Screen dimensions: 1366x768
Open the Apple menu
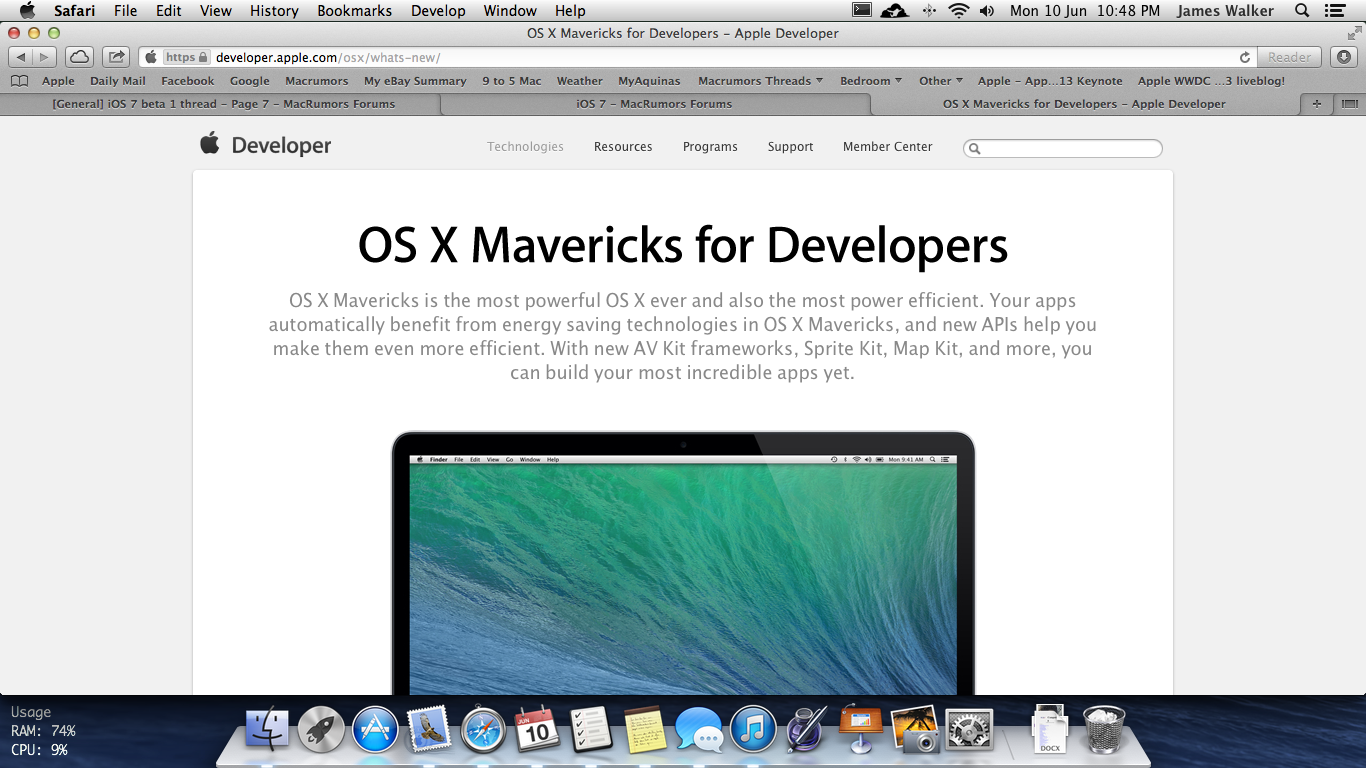[27, 11]
